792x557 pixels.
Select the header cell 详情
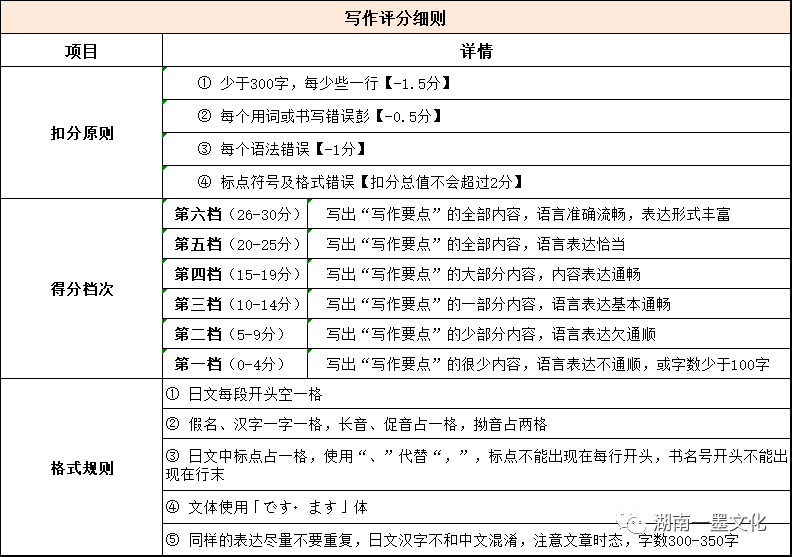coord(476,50)
